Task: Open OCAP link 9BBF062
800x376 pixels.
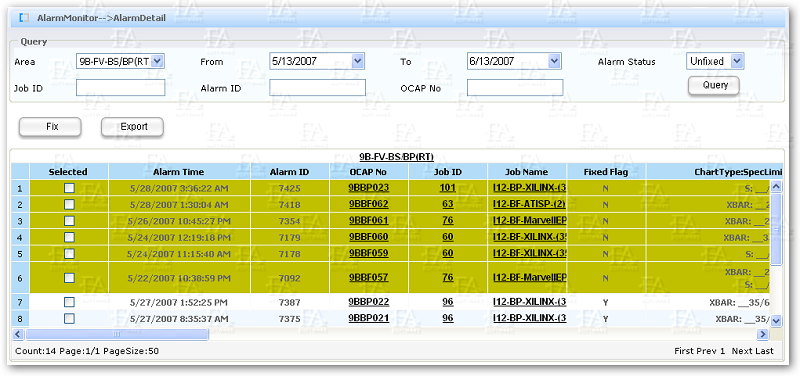Action: (x=369, y=204)
